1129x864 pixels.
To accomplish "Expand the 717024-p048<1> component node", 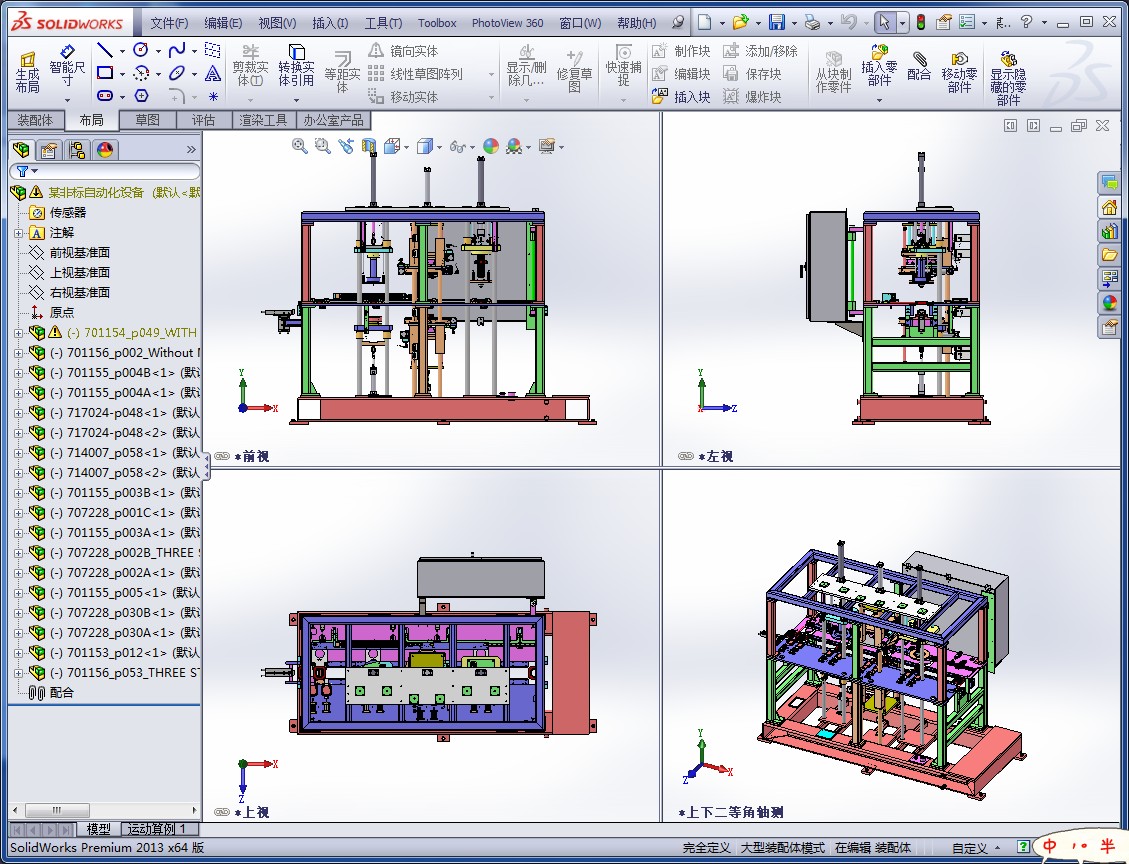I will click(x=19, y=413).
